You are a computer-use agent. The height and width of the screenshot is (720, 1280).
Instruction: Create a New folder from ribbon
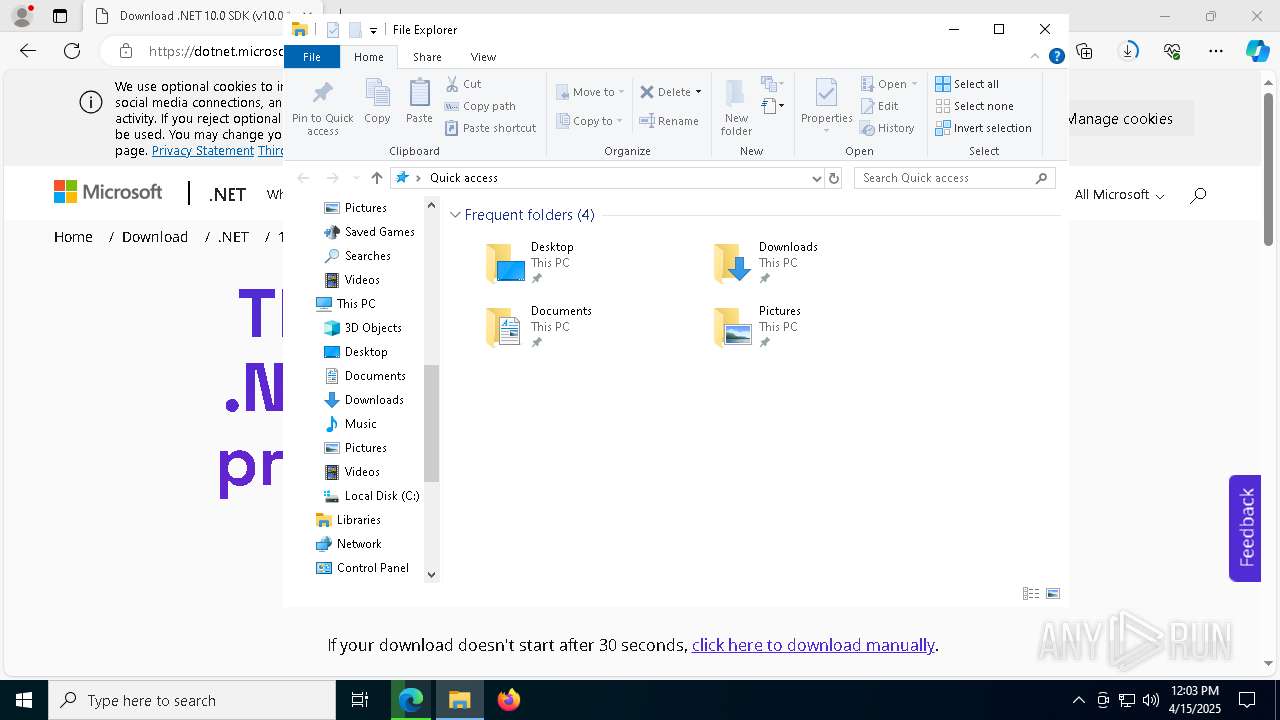[736, 107]
